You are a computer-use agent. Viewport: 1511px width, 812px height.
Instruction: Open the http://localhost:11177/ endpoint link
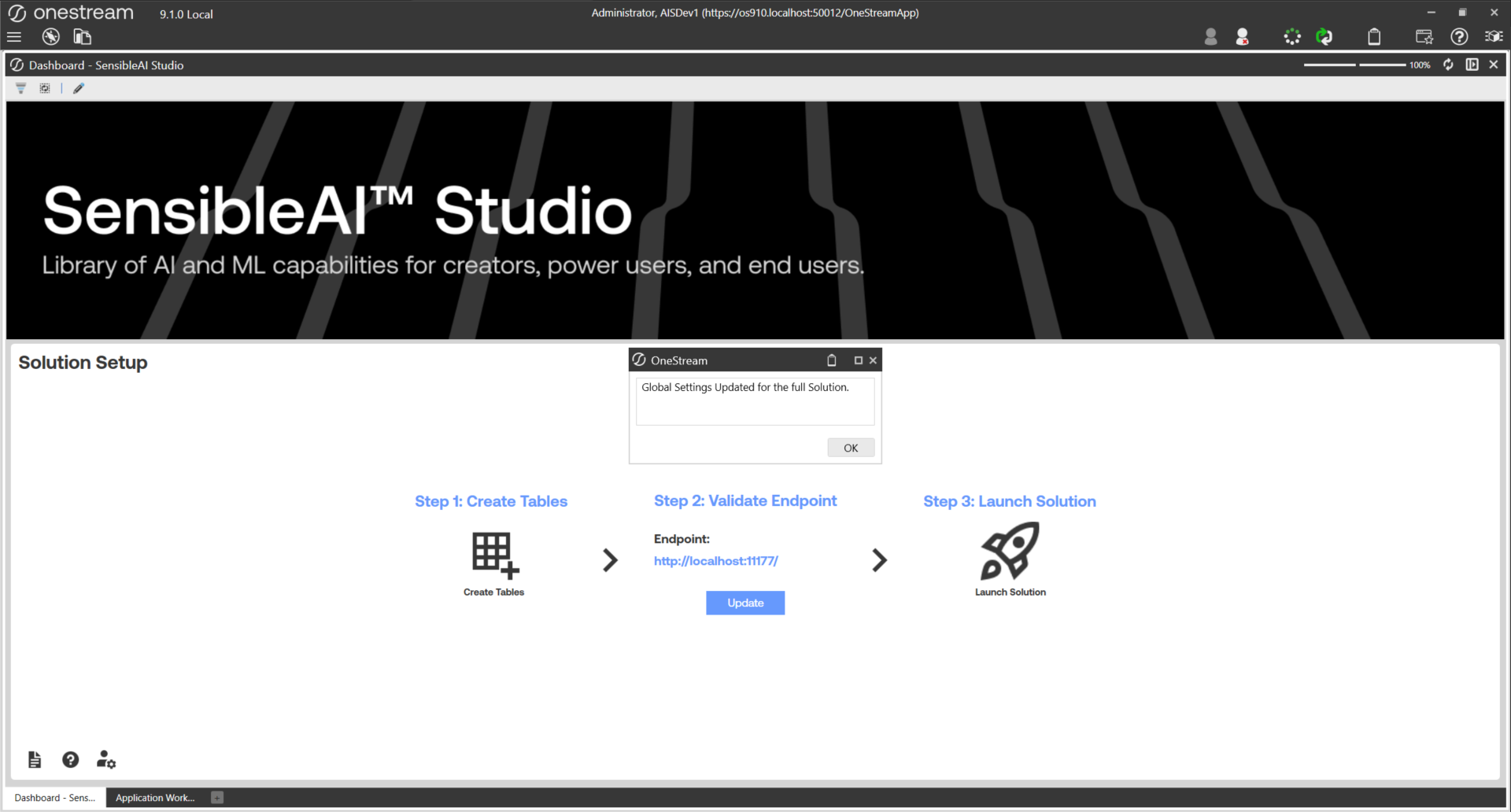click(x=715, y=561)
